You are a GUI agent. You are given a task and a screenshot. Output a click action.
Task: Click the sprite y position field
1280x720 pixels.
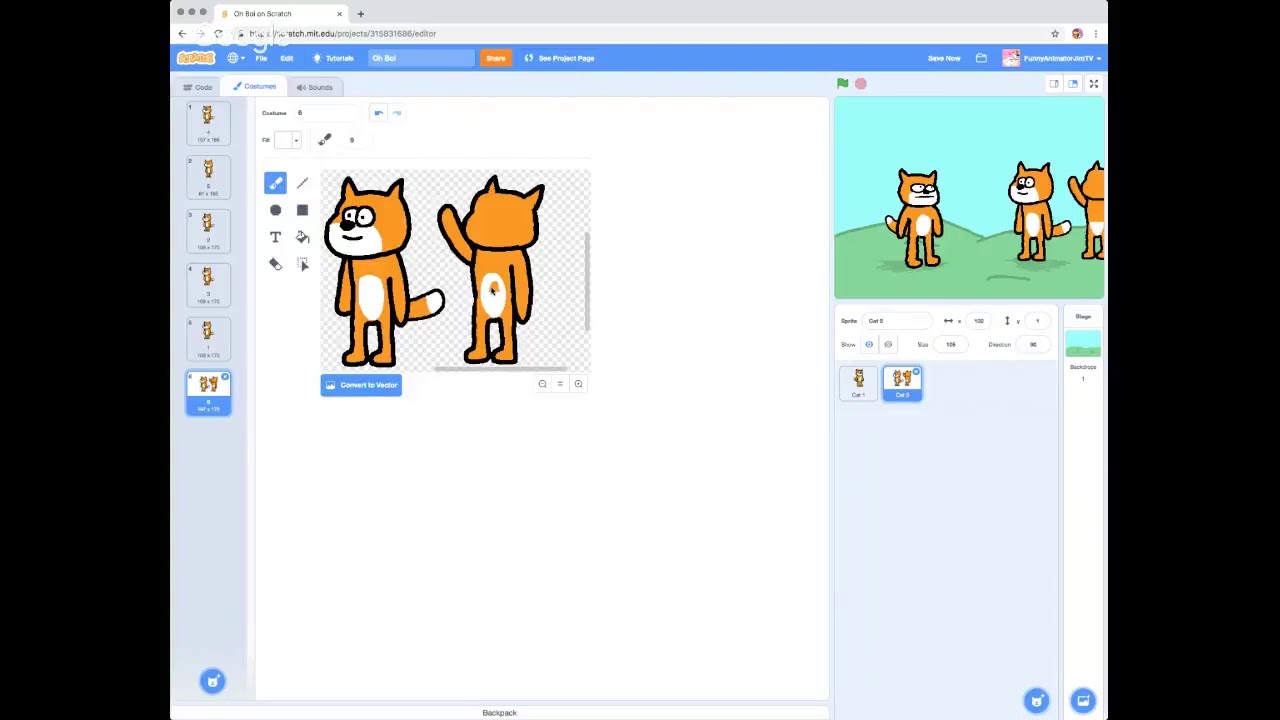[1039, 321]
